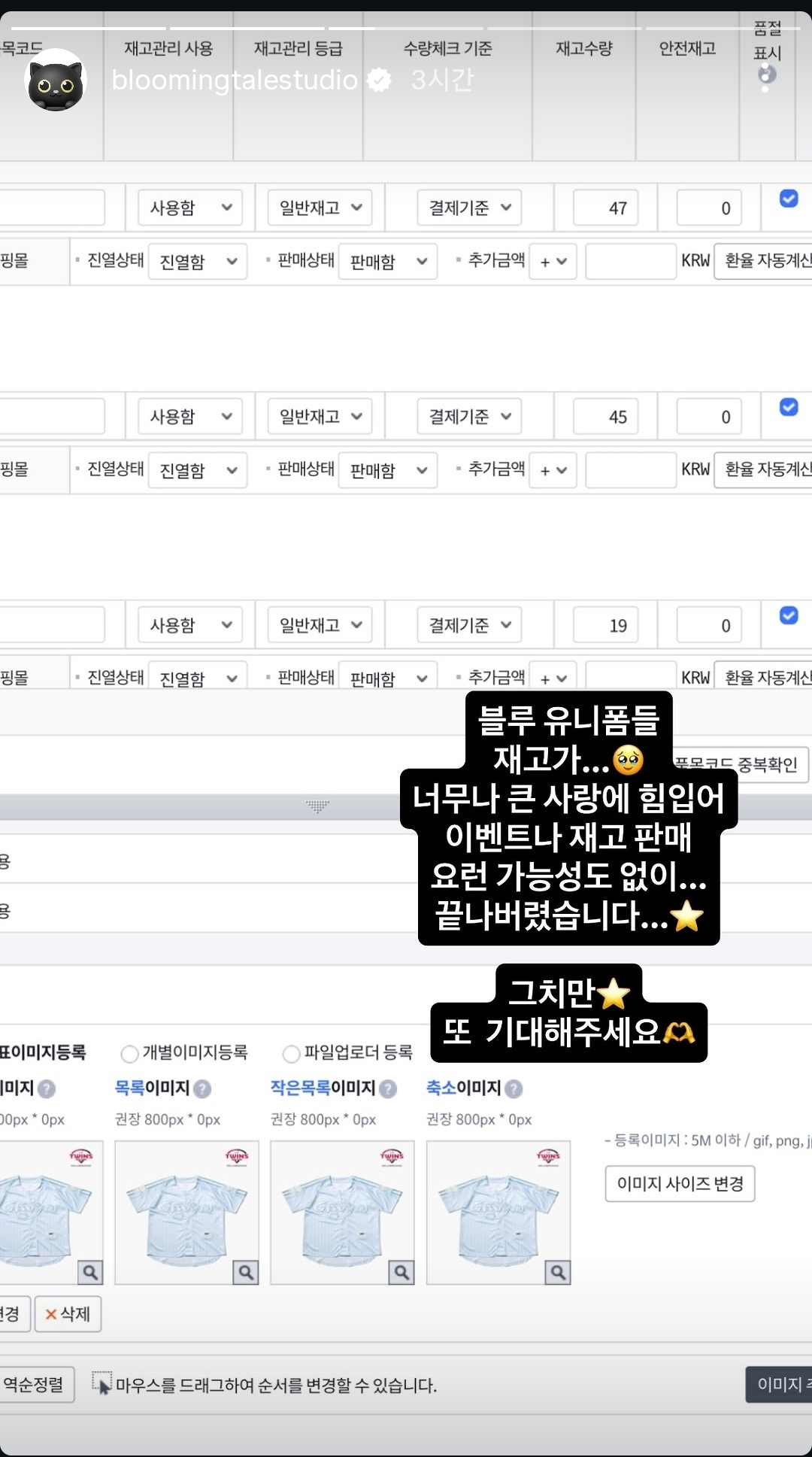Click the 역순정렬 button

[37, 1385]
